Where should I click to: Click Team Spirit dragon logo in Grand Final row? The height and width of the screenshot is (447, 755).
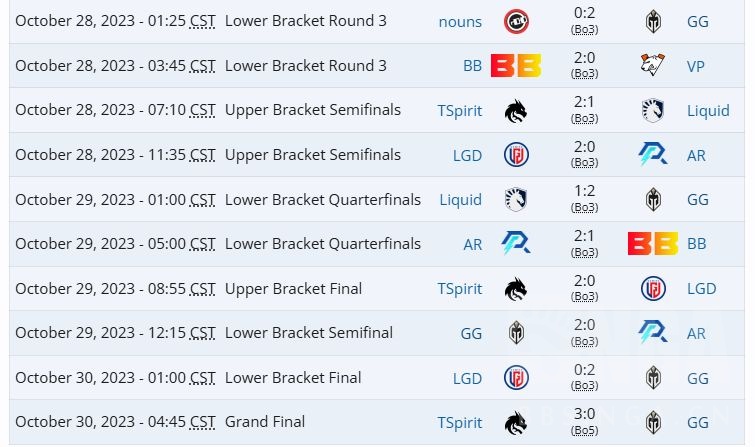coord(516,422)
